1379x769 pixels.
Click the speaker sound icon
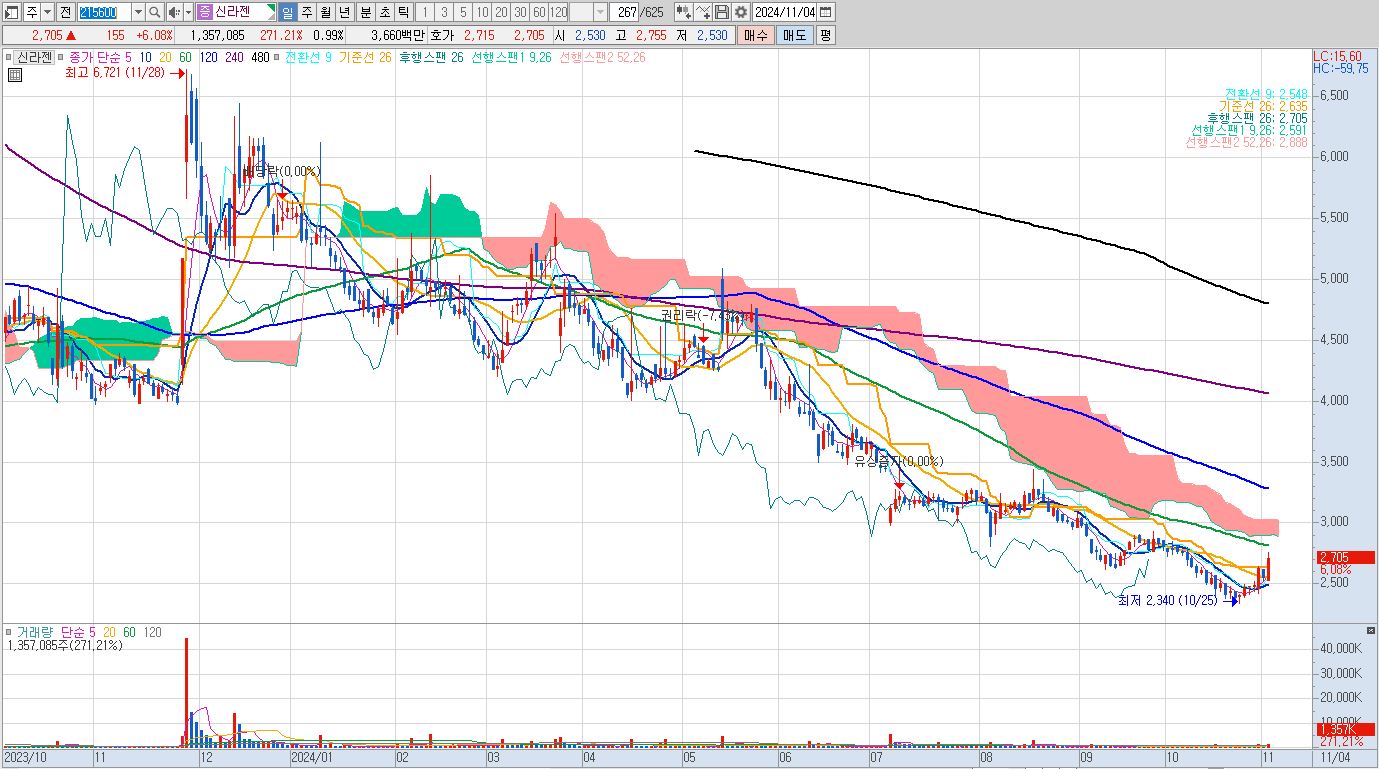click(x=175, y=12)
